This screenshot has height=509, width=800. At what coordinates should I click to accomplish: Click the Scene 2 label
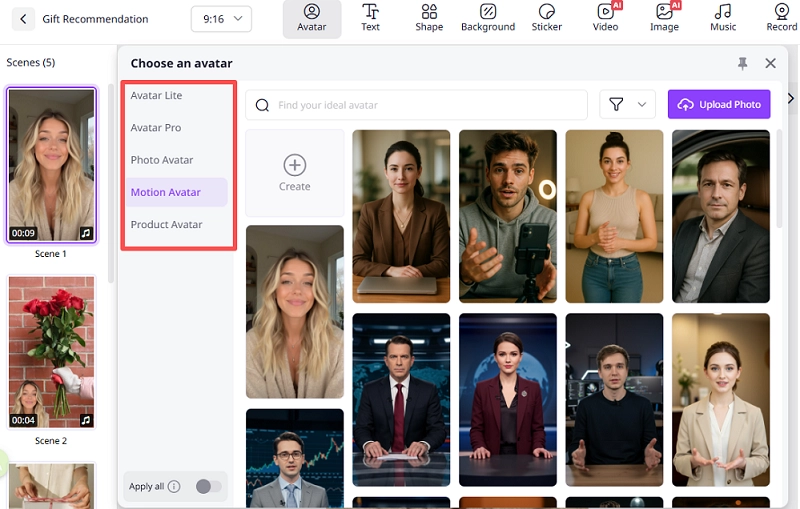(51, 441)
